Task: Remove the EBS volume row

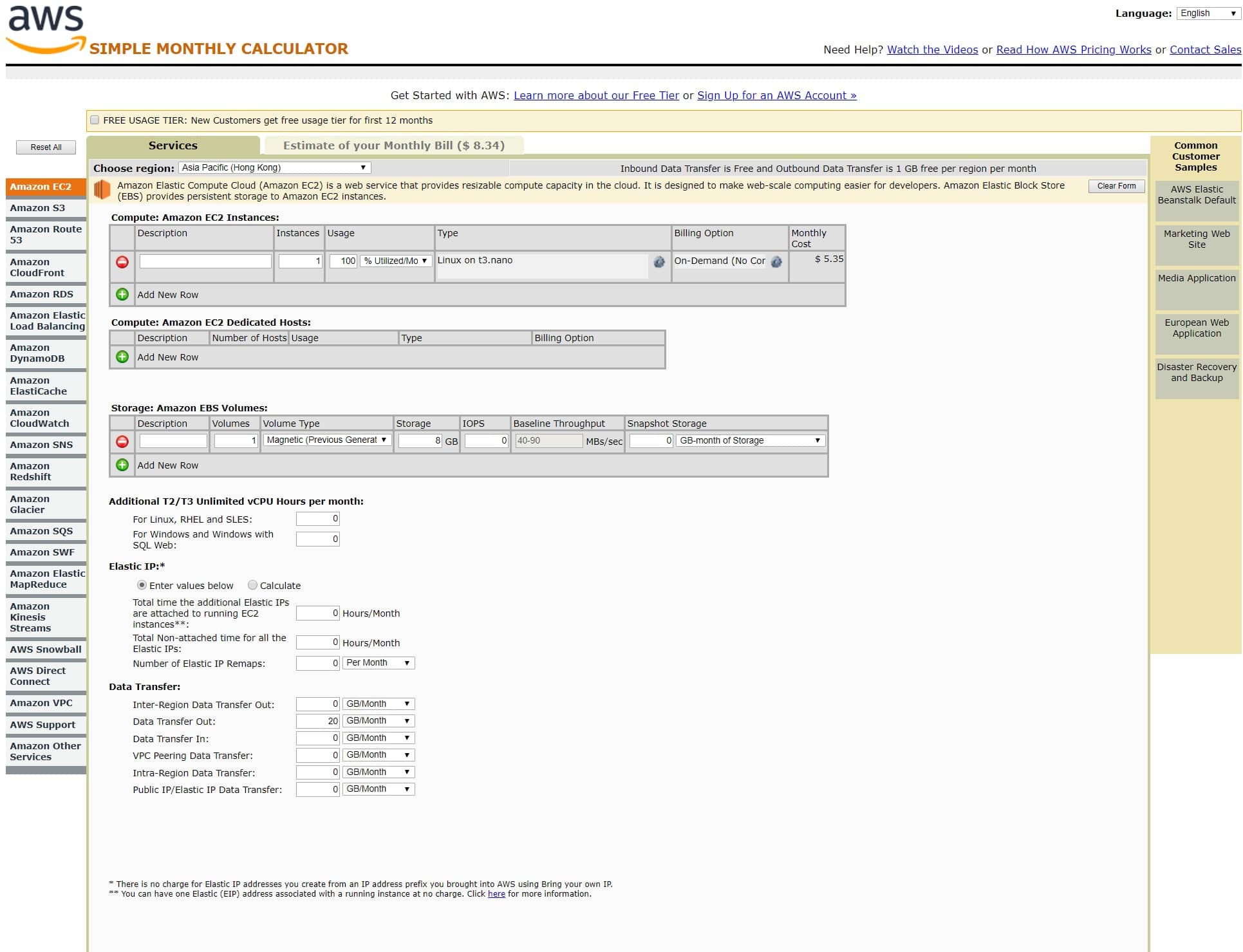Action: click(x=122, y=442)
